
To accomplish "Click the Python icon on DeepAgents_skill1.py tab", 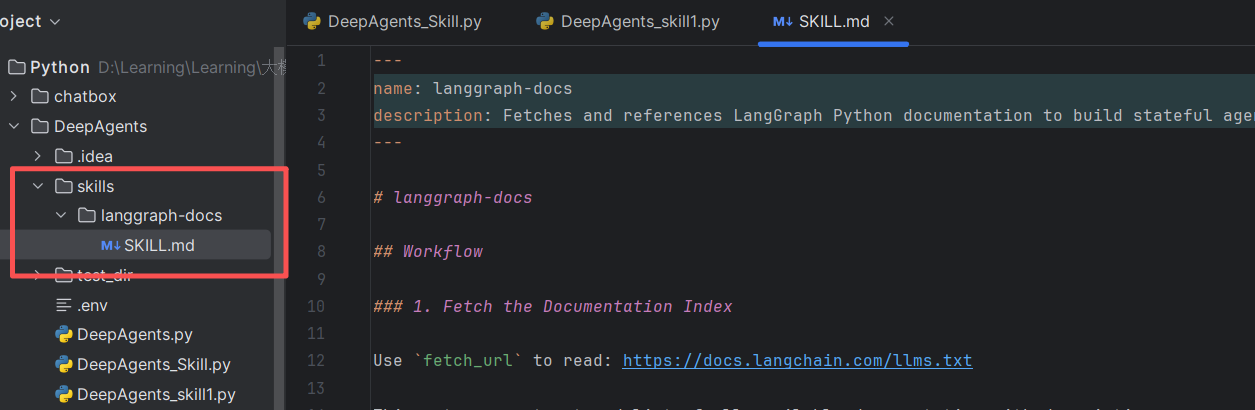I will pos(545,21).
